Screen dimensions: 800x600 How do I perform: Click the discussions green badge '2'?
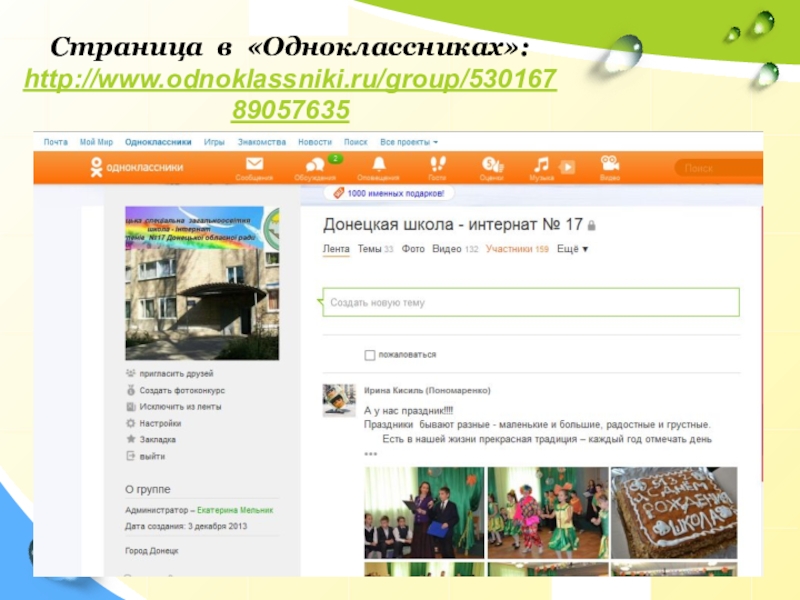335,159
